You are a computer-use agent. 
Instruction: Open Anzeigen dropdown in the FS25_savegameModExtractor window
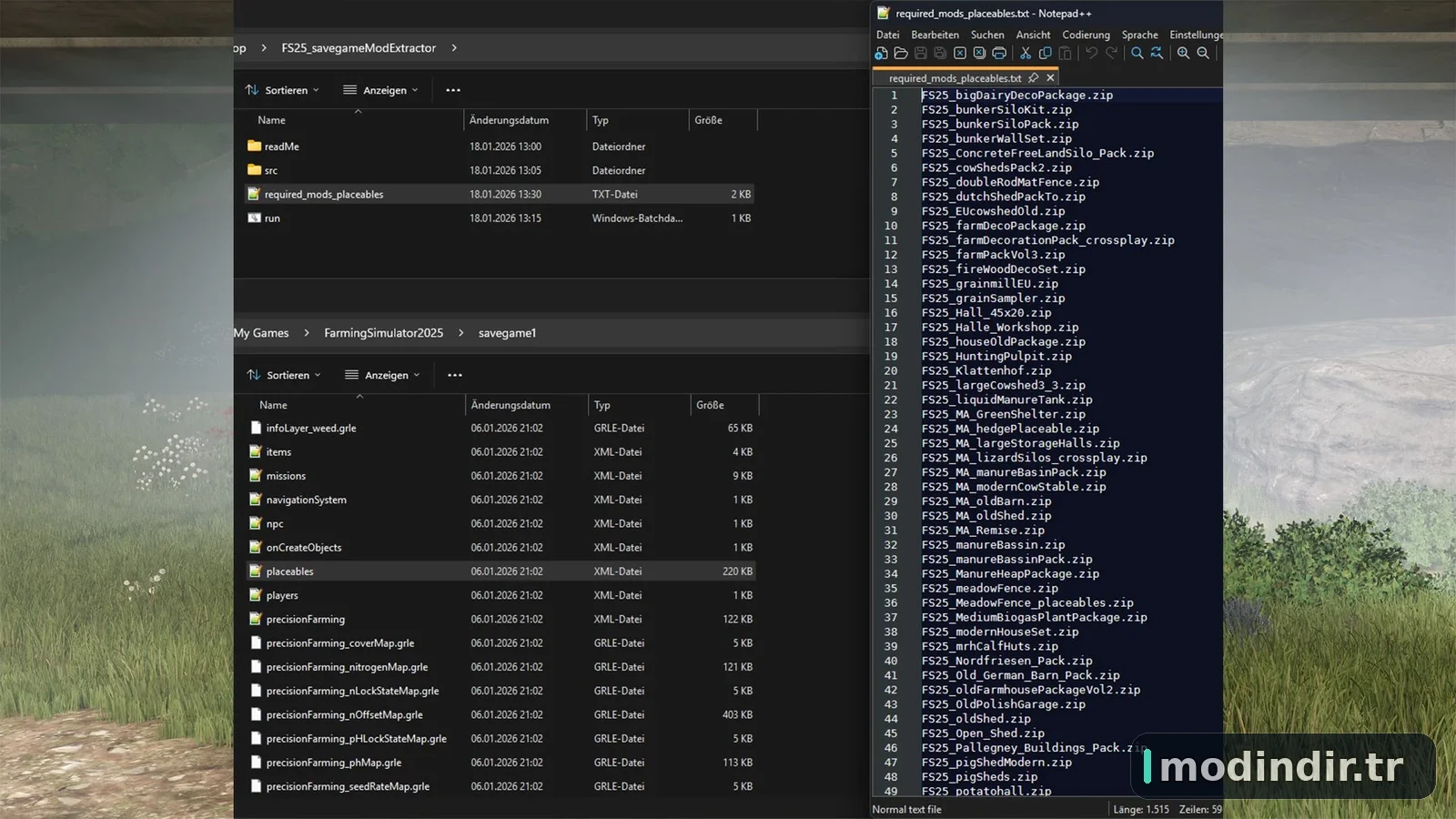[380, 90]
